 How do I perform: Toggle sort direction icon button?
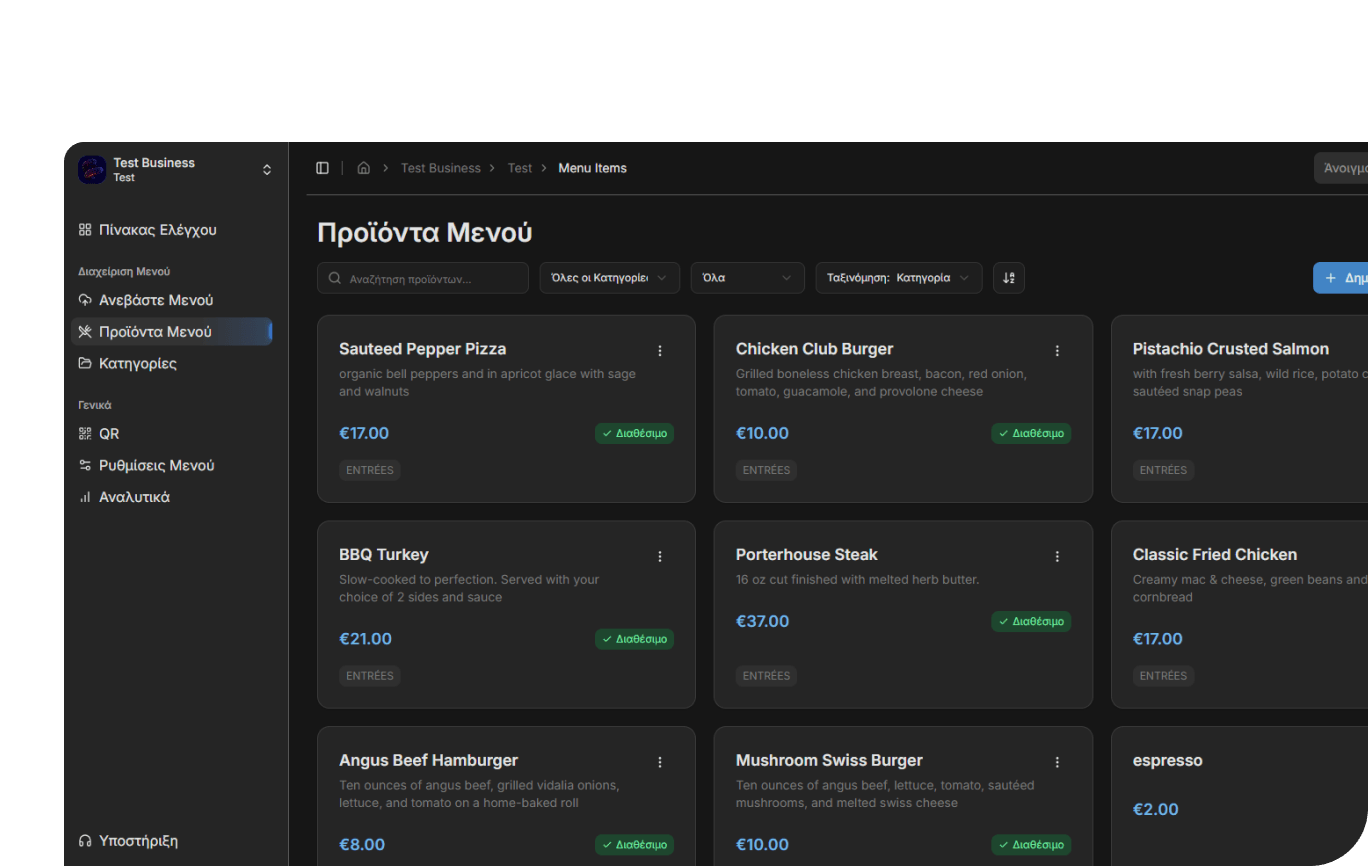tap(1009, 278)
